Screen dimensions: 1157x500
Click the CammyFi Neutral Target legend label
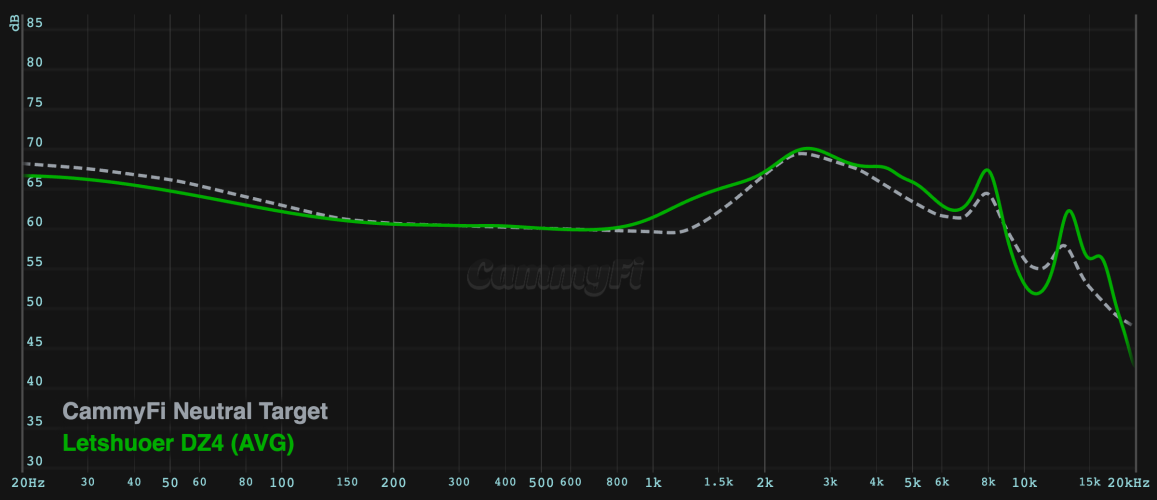pos(196,412)
